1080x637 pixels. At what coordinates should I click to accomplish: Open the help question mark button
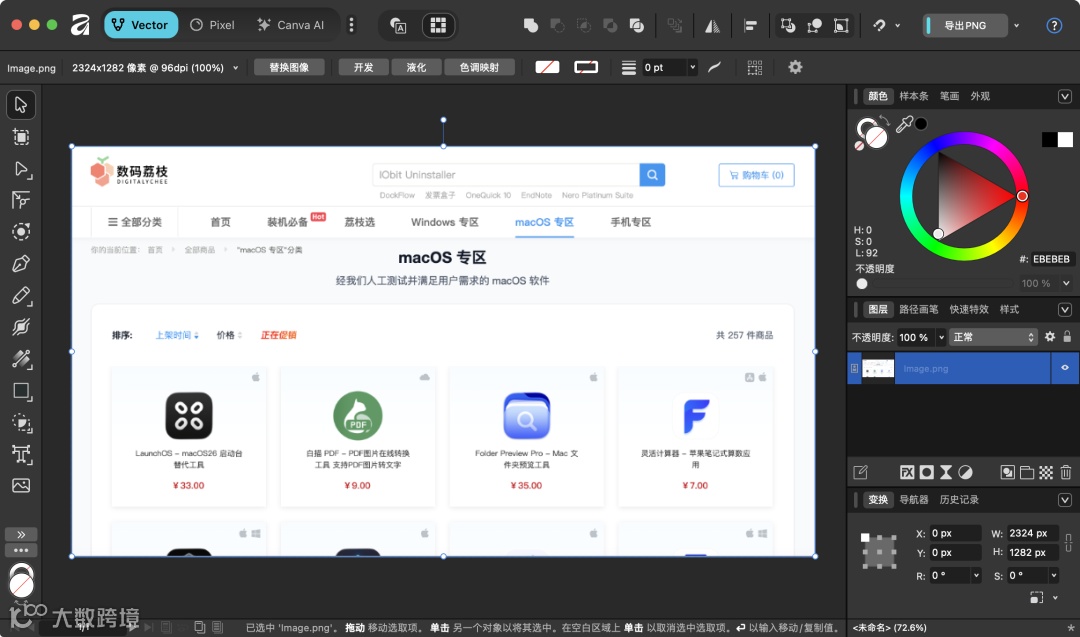click(x=1054, y=25)
